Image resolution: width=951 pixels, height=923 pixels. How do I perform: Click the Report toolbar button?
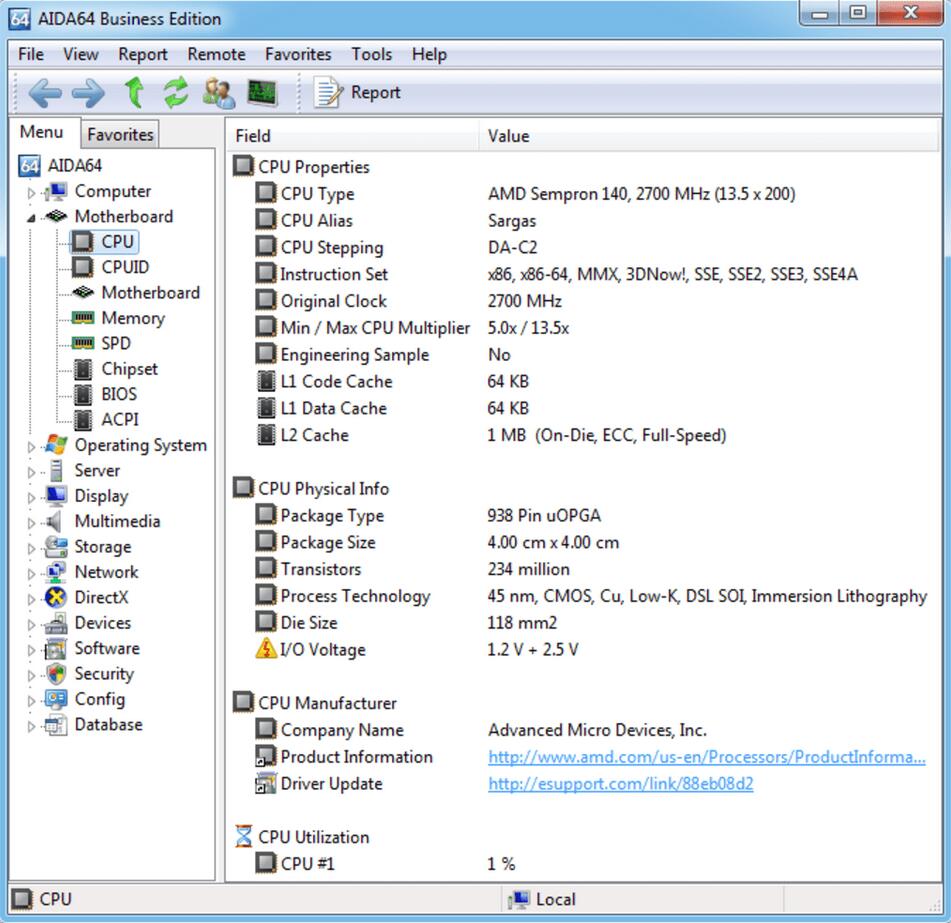click(358, 93)
